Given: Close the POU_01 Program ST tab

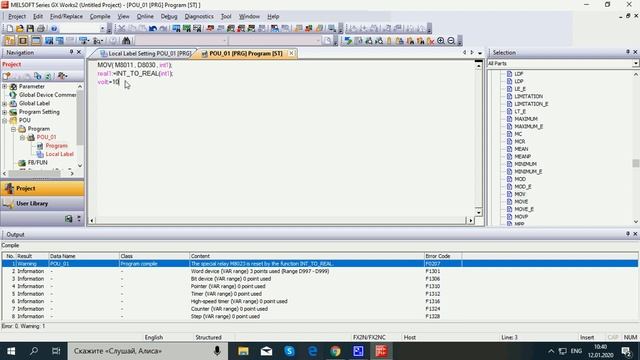Looking at the screenshot, I should click(291, 53).
